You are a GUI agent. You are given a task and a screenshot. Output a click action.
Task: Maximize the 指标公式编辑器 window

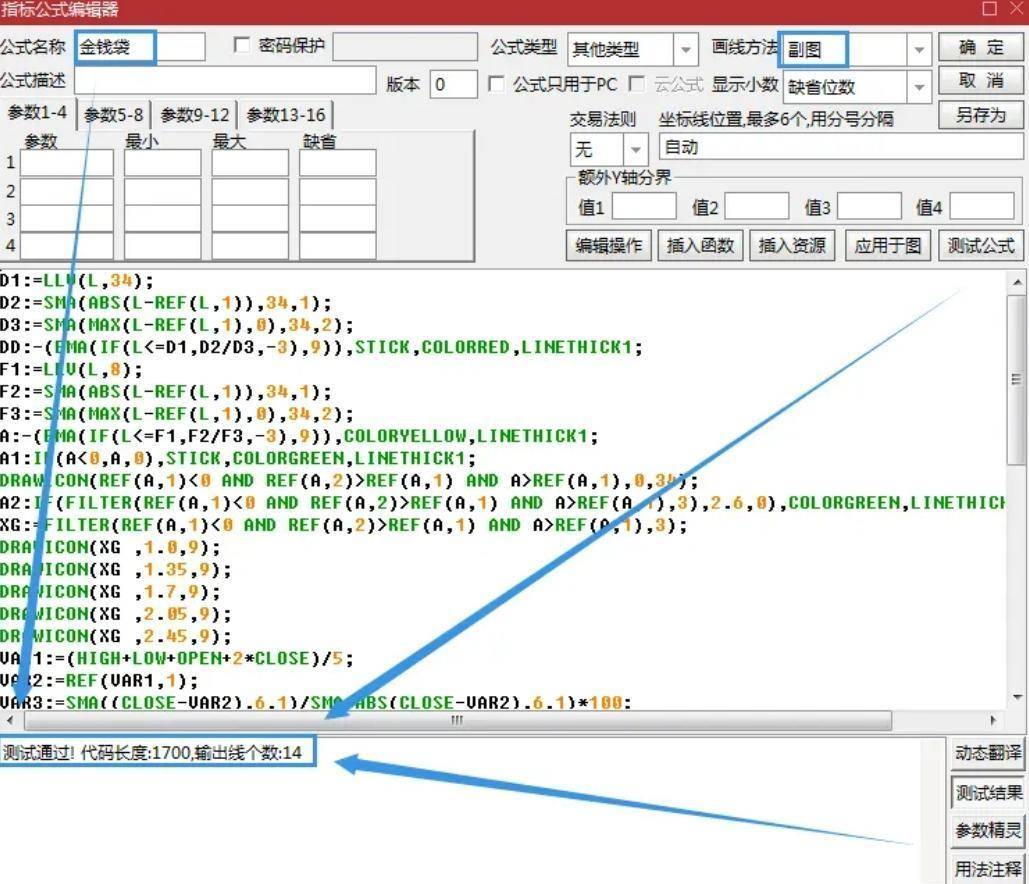(x=990, y=9)
